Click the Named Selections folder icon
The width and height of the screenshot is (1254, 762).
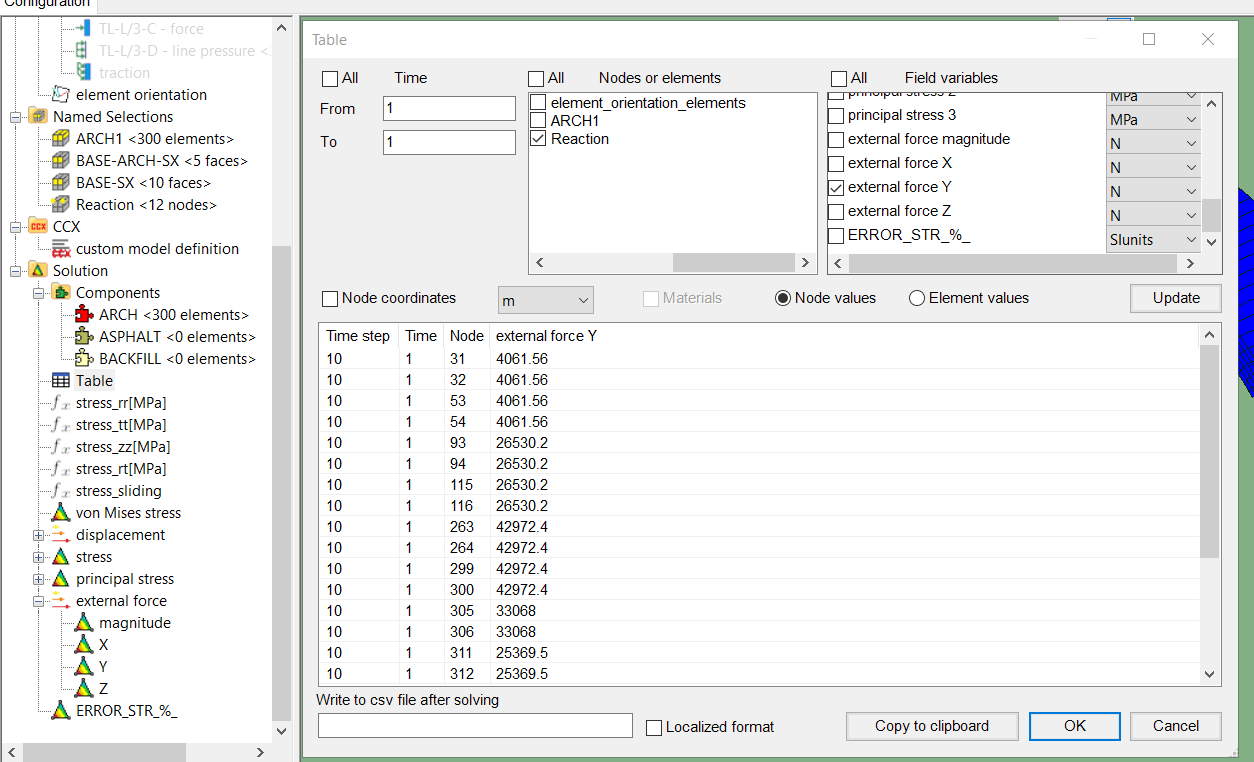(x=38, y=117)
